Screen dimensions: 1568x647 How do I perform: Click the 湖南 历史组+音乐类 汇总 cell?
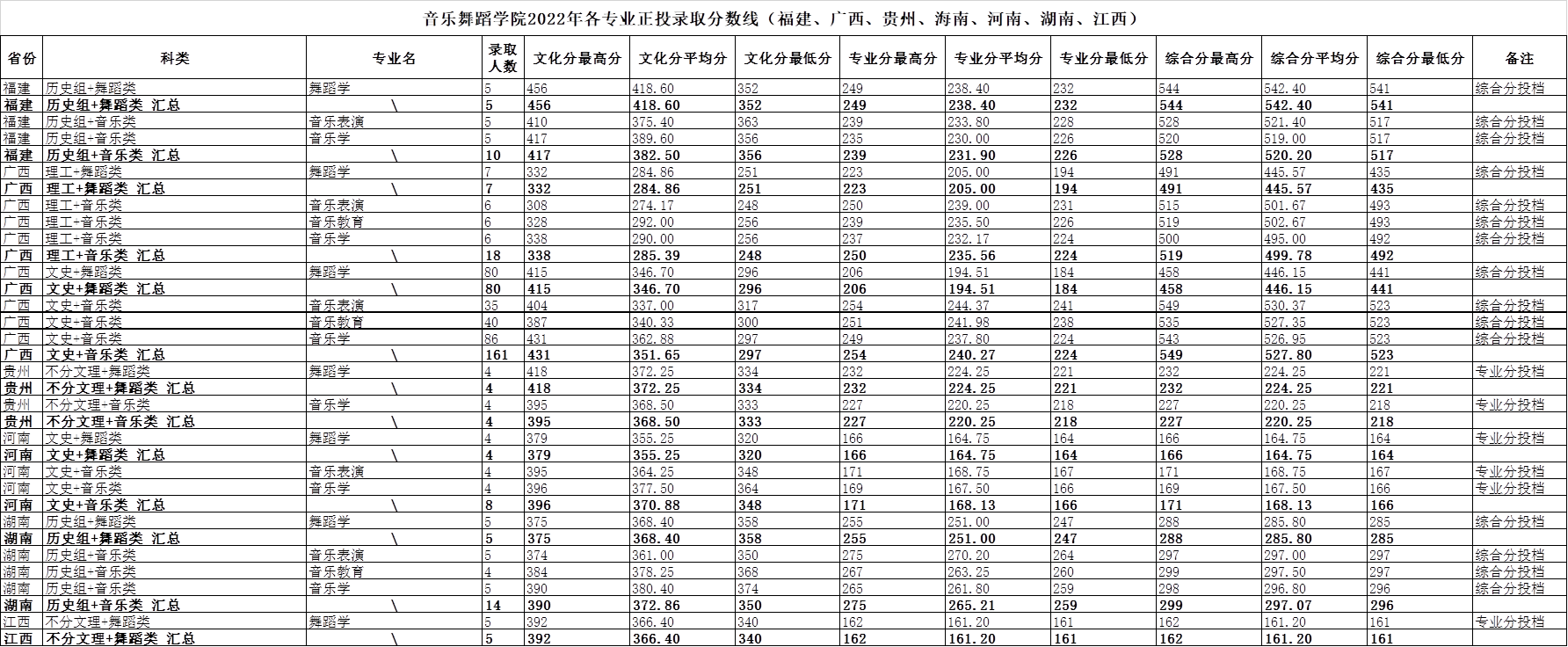pyautogui.click(x=113, y=606)
